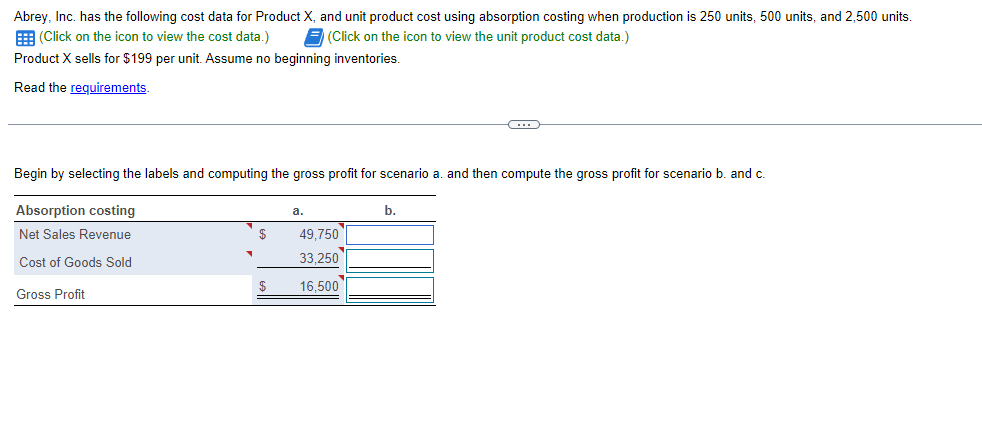
Task: Click the Gross Profit row label
Action: coord(50,294)
